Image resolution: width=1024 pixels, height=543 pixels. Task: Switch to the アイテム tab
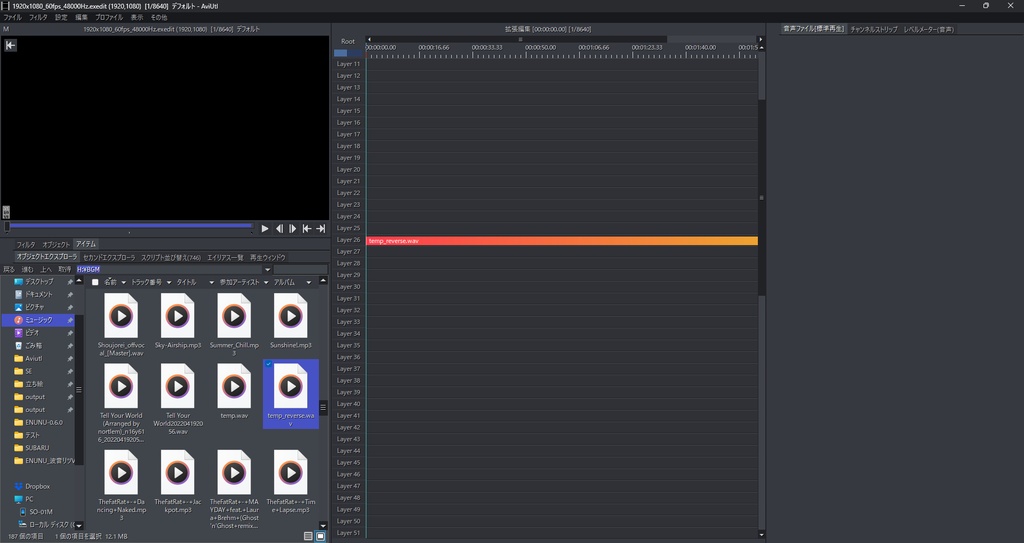coord(86,244)
